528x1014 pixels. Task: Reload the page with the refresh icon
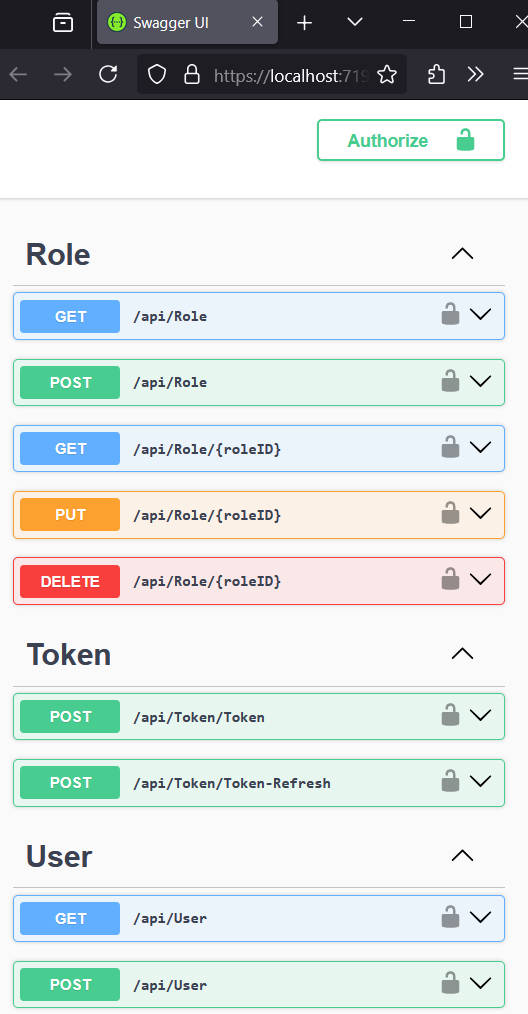pyautogui.click(x=108, y=75)
